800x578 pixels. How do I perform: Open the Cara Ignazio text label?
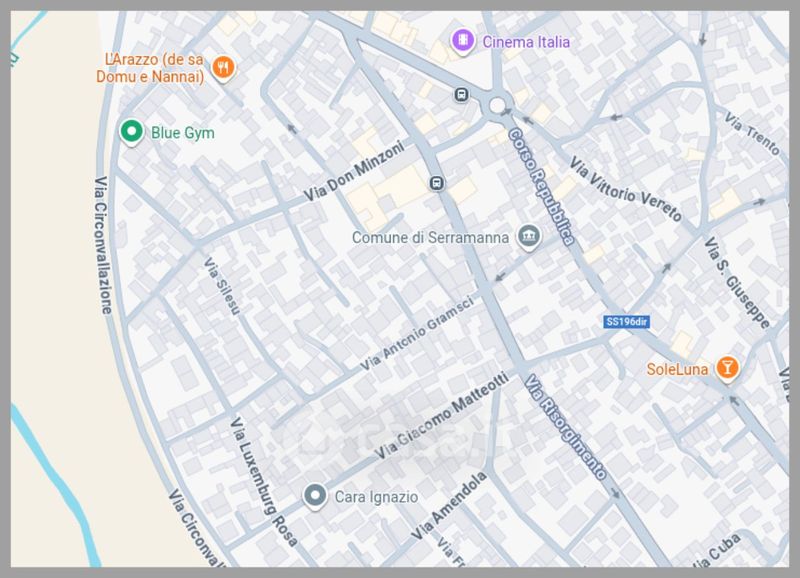376,497
